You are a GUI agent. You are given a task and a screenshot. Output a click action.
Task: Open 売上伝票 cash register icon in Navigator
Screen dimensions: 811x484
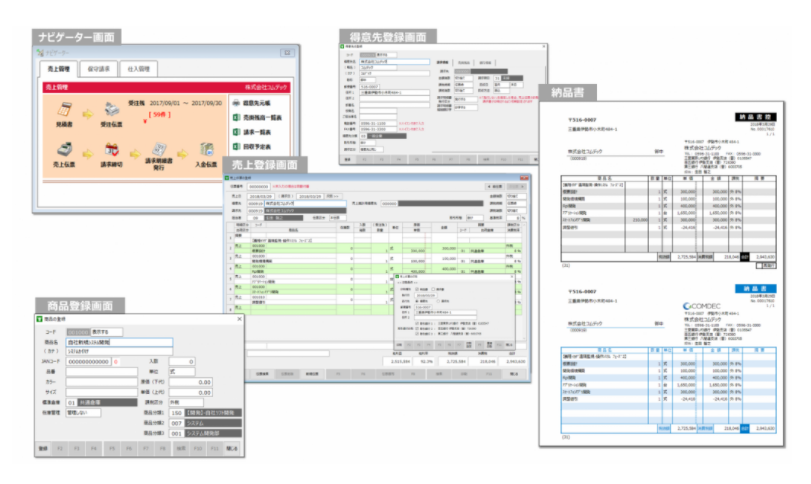tap(64, 150)
